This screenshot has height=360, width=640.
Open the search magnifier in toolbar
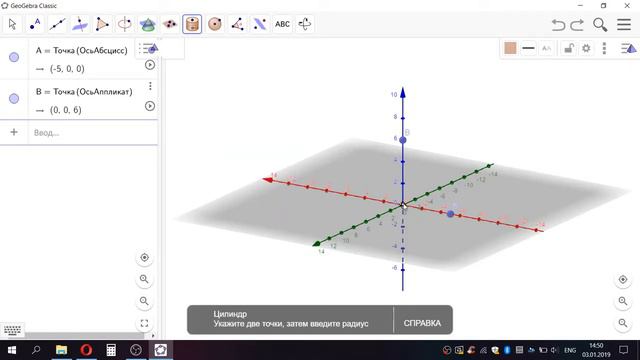(600, 25)
